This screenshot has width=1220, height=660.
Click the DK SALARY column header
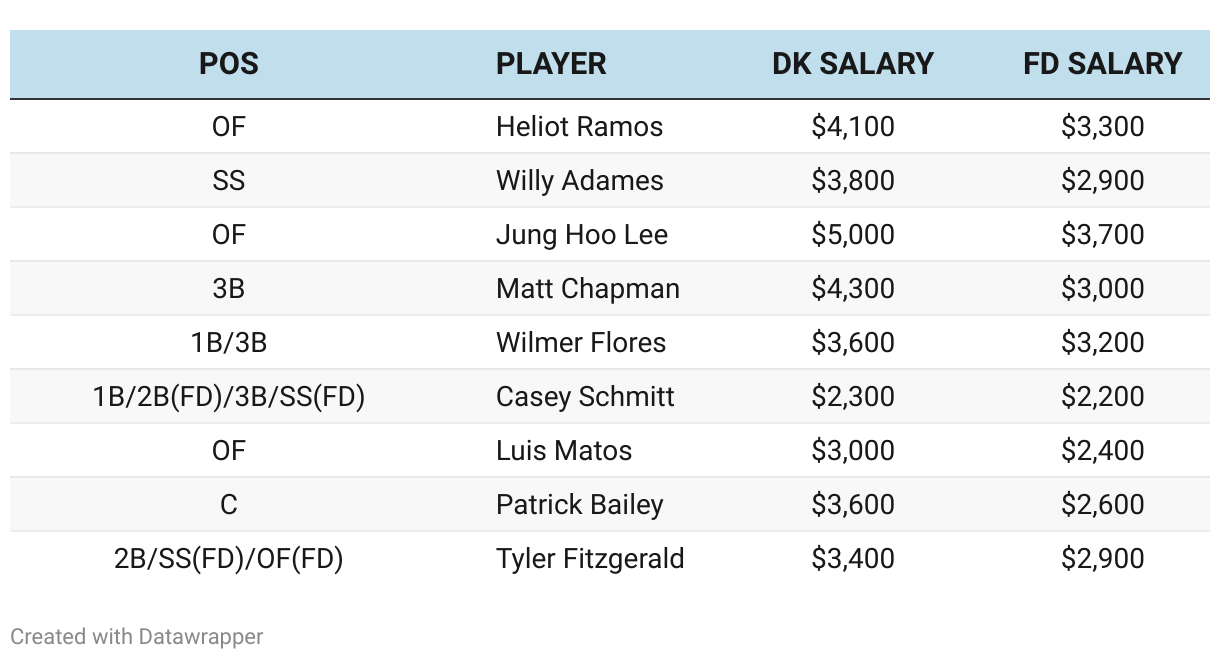click(x=852, y=64)
